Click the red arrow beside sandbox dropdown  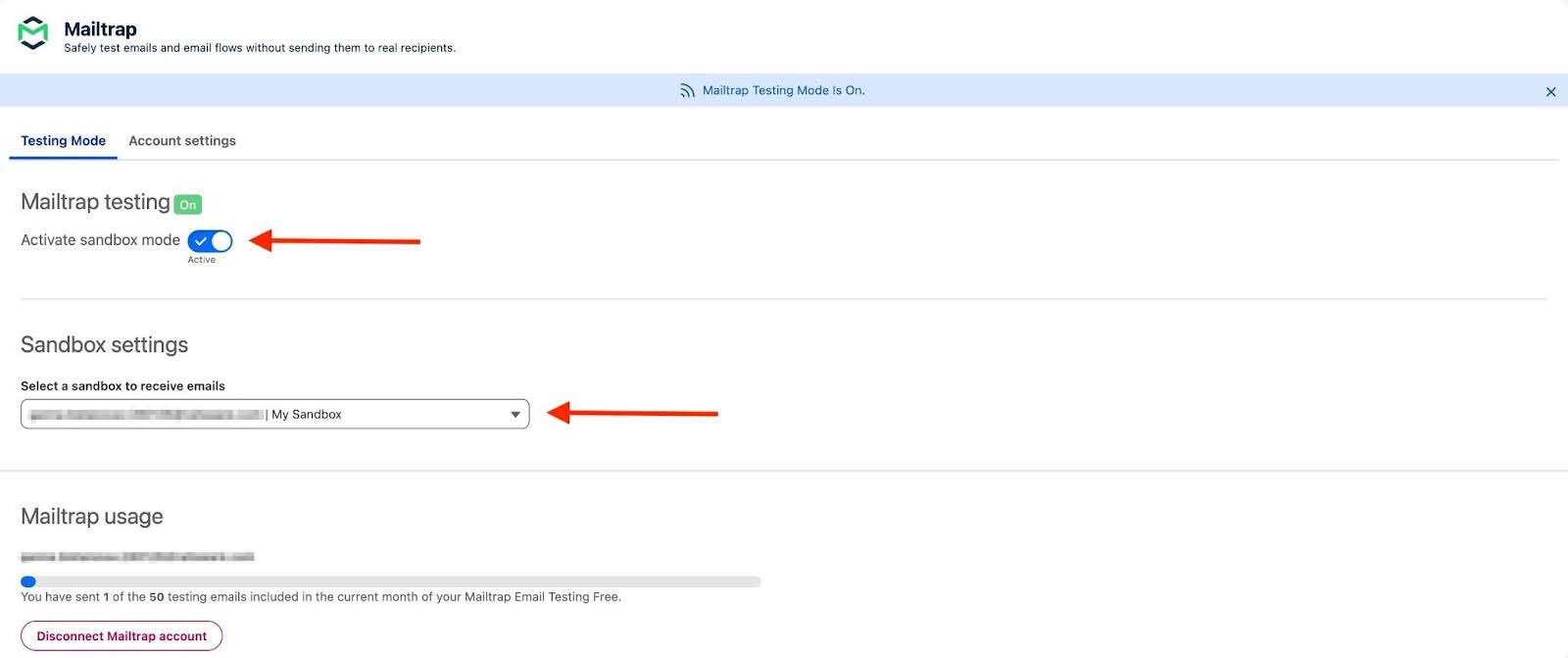tap(632, 414)
